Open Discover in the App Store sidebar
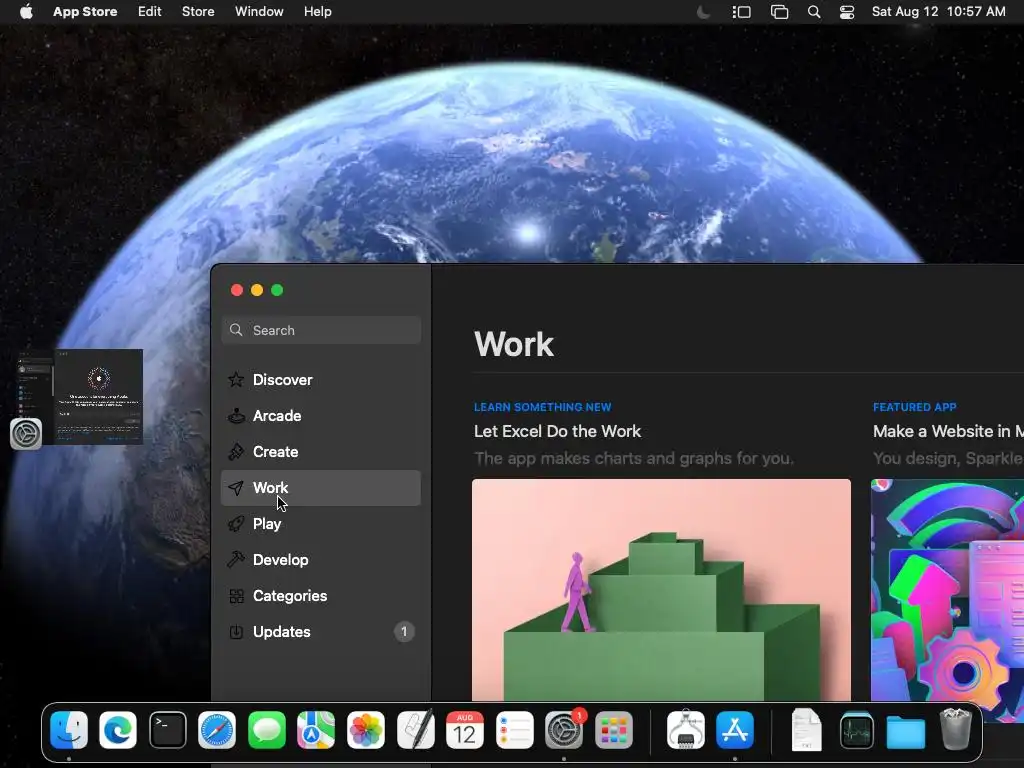This screenshot has width=1024, height=768. [x=321, y=380]
